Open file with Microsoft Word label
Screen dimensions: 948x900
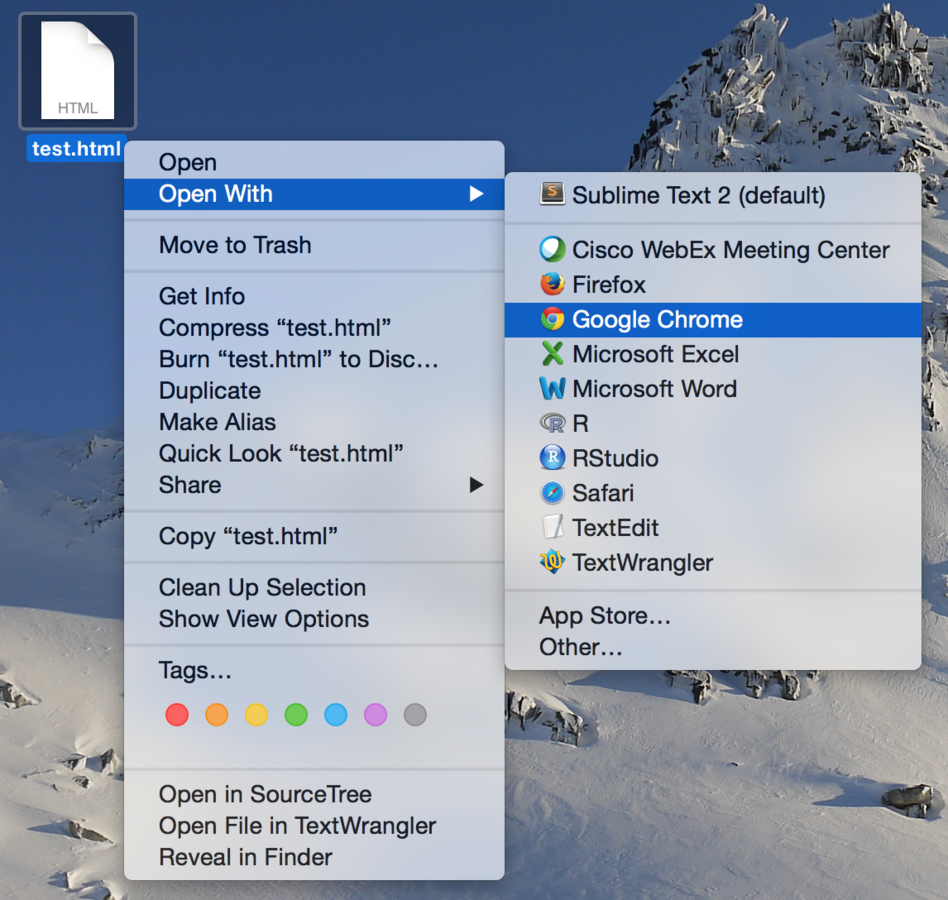[654, 389]
